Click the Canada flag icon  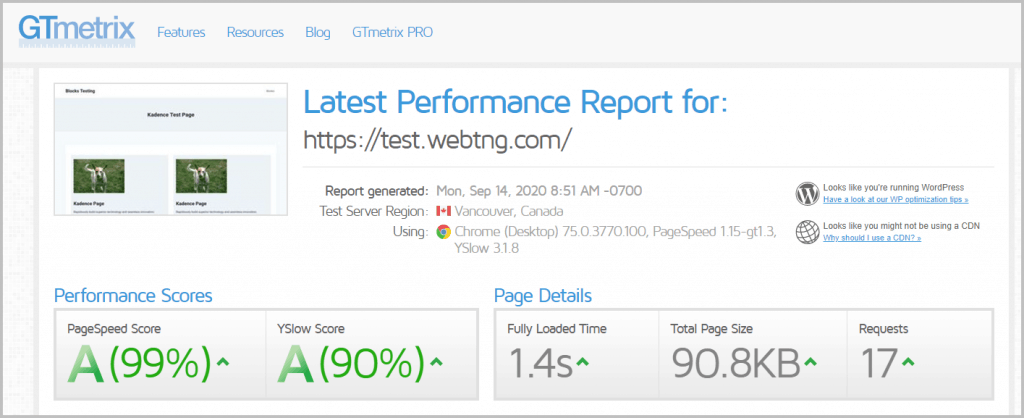[x=443, y=211]
